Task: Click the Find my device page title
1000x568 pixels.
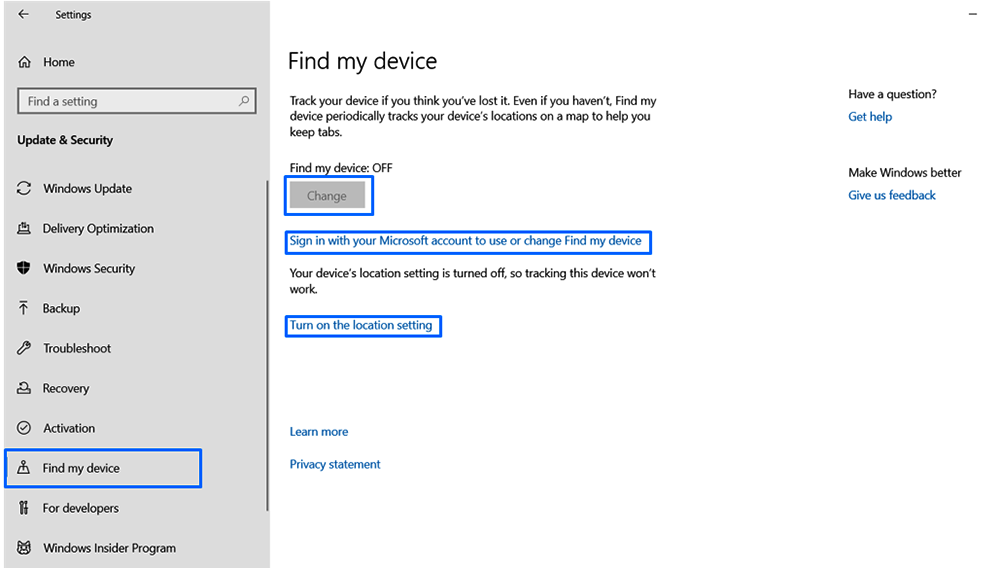Action: click(362, 61)
